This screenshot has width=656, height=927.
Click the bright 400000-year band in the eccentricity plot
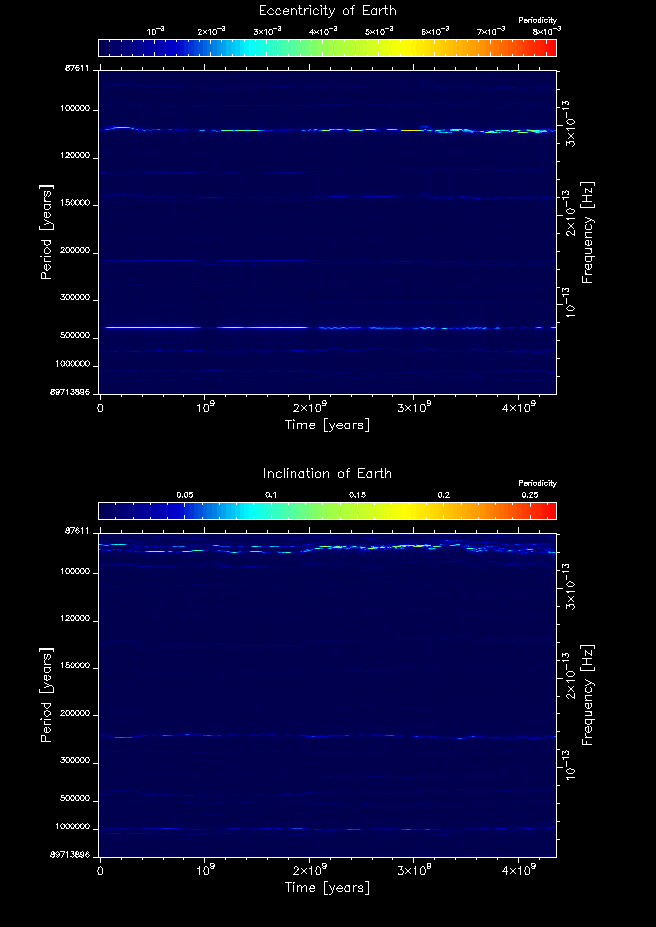pos(250,327)
